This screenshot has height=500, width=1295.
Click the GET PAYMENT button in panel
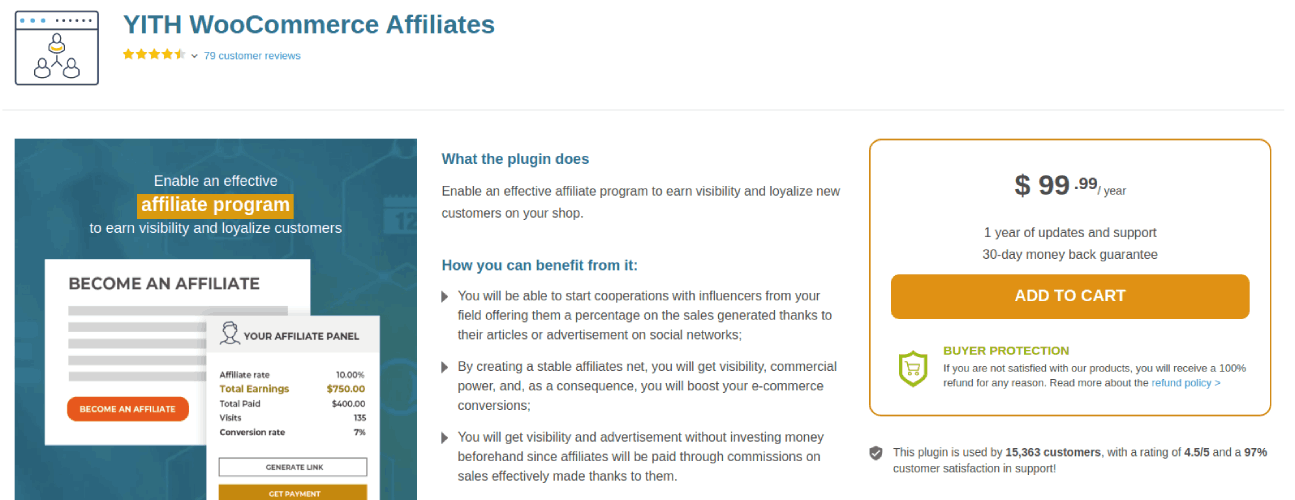293,492
